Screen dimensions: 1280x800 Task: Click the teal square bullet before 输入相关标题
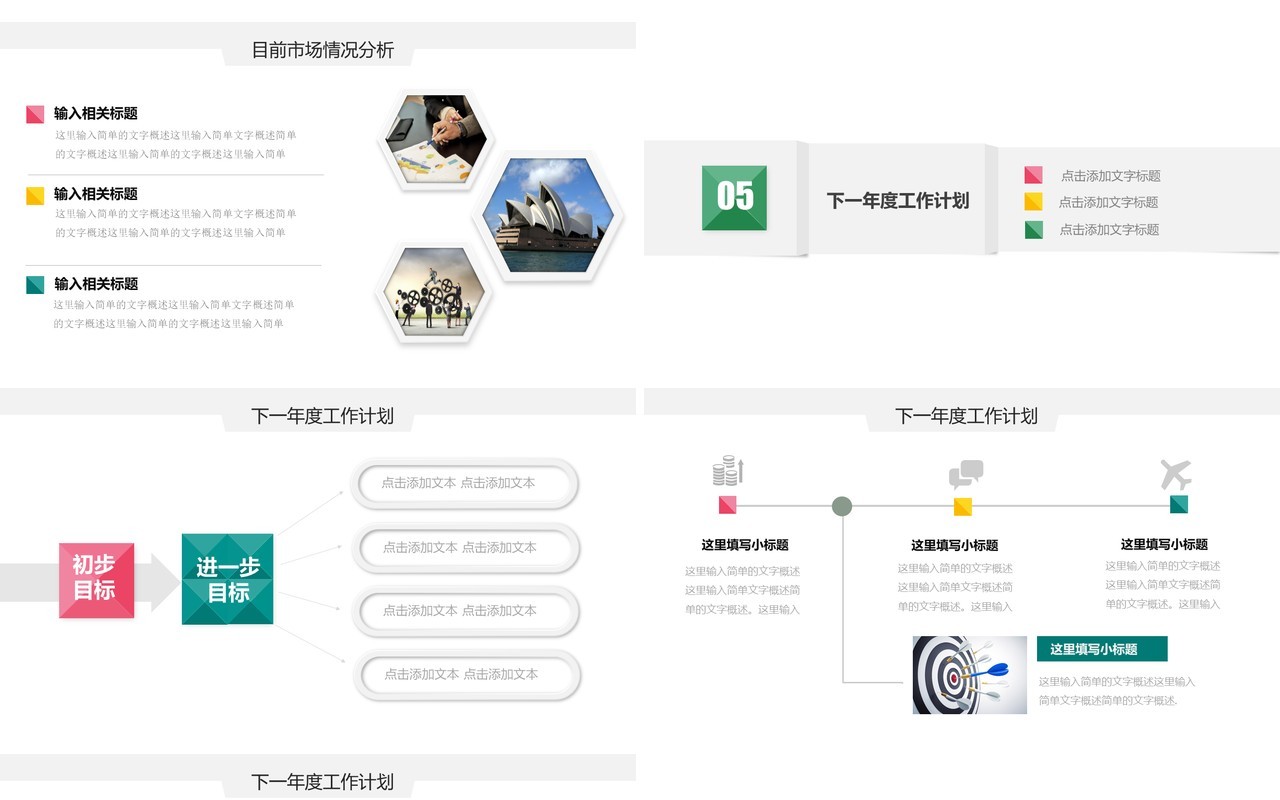click(x=35, y=285)
